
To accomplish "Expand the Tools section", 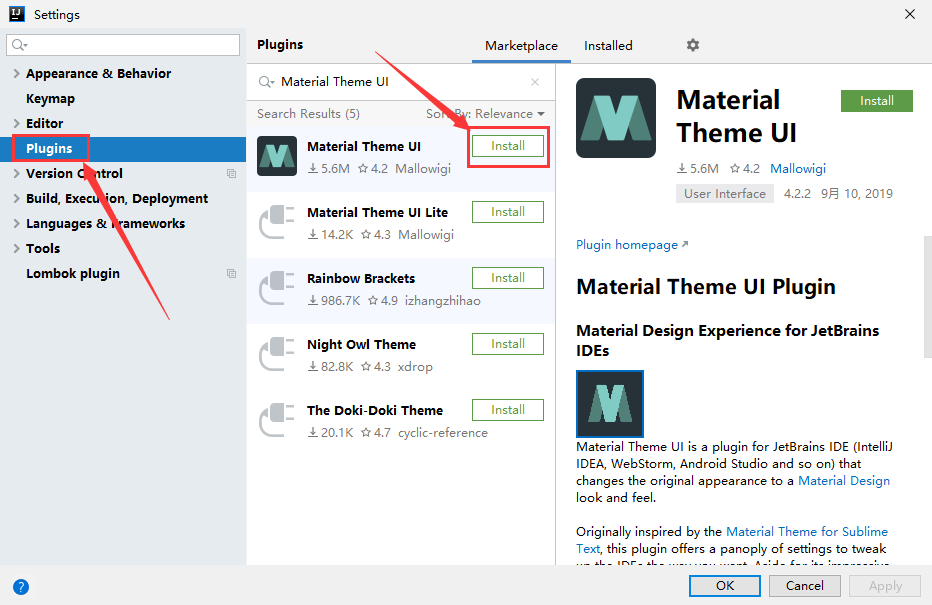I will 16,248.
